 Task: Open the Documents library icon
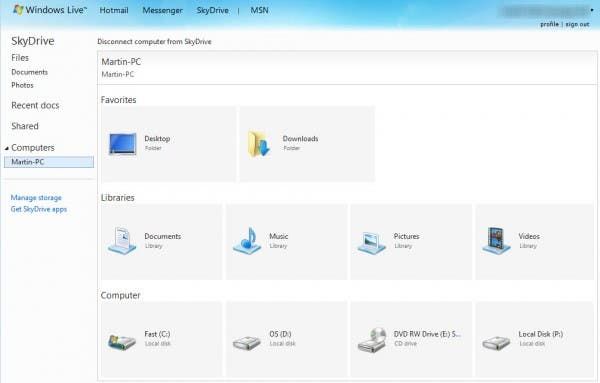(122, 241)
